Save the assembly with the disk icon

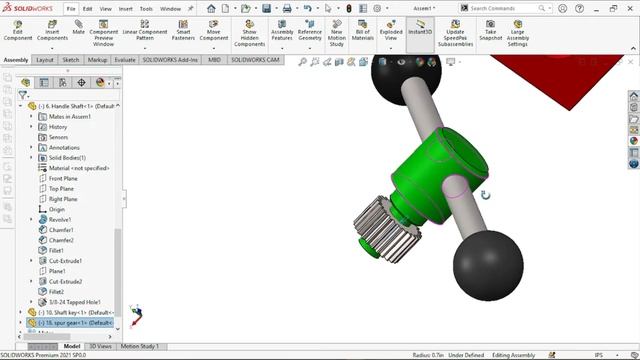click(267, 8)
